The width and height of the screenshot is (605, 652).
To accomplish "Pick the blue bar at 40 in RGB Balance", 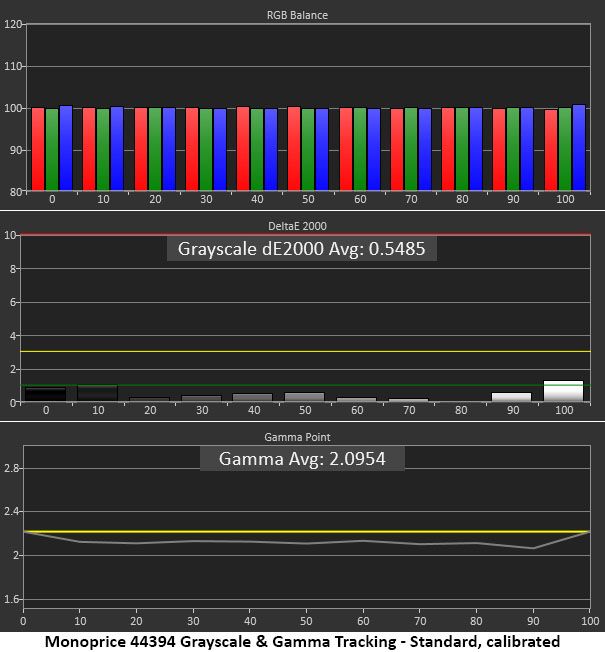I will pyautogui.click(x=271, y=149).
